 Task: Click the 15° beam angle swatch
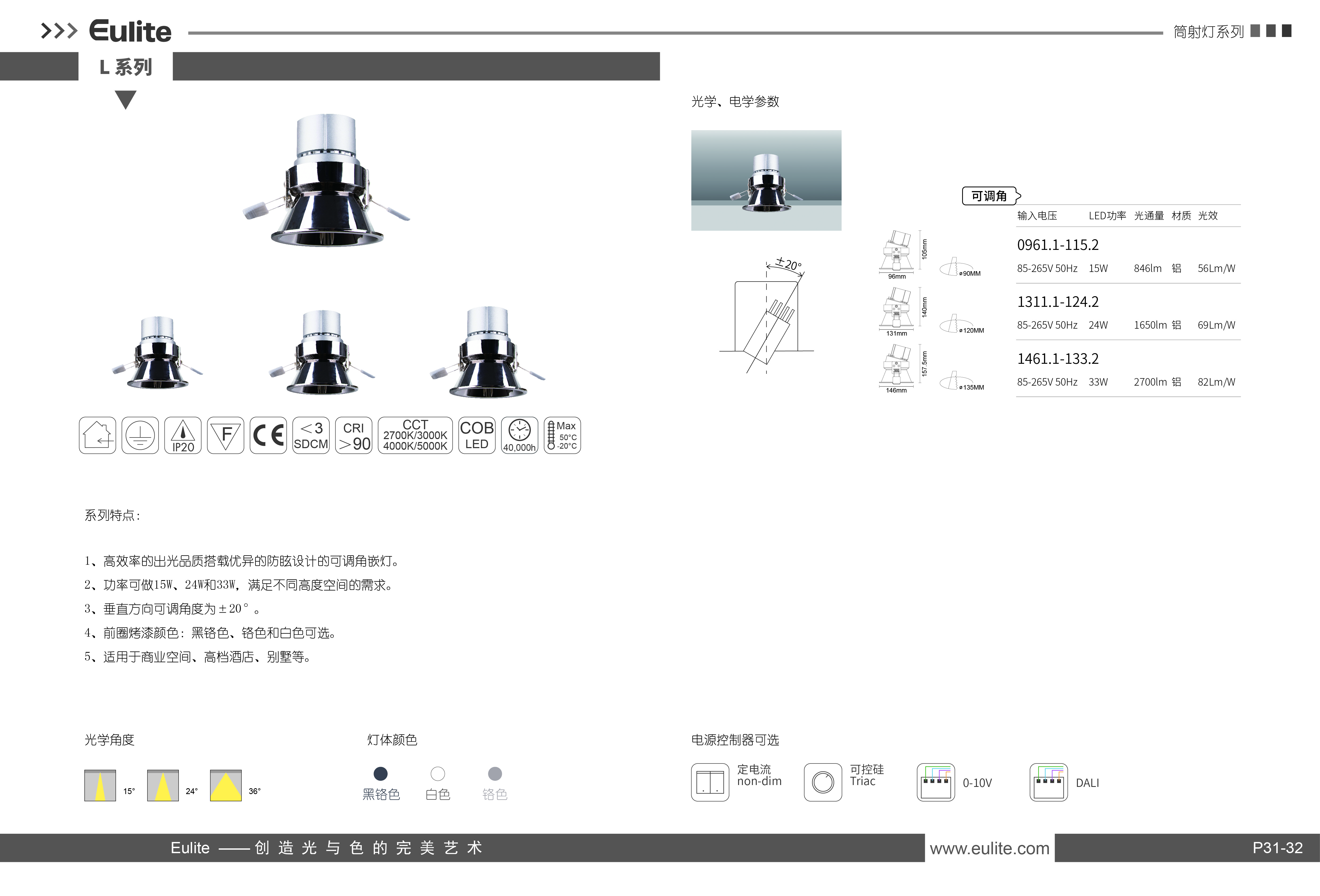coord(101,785)
